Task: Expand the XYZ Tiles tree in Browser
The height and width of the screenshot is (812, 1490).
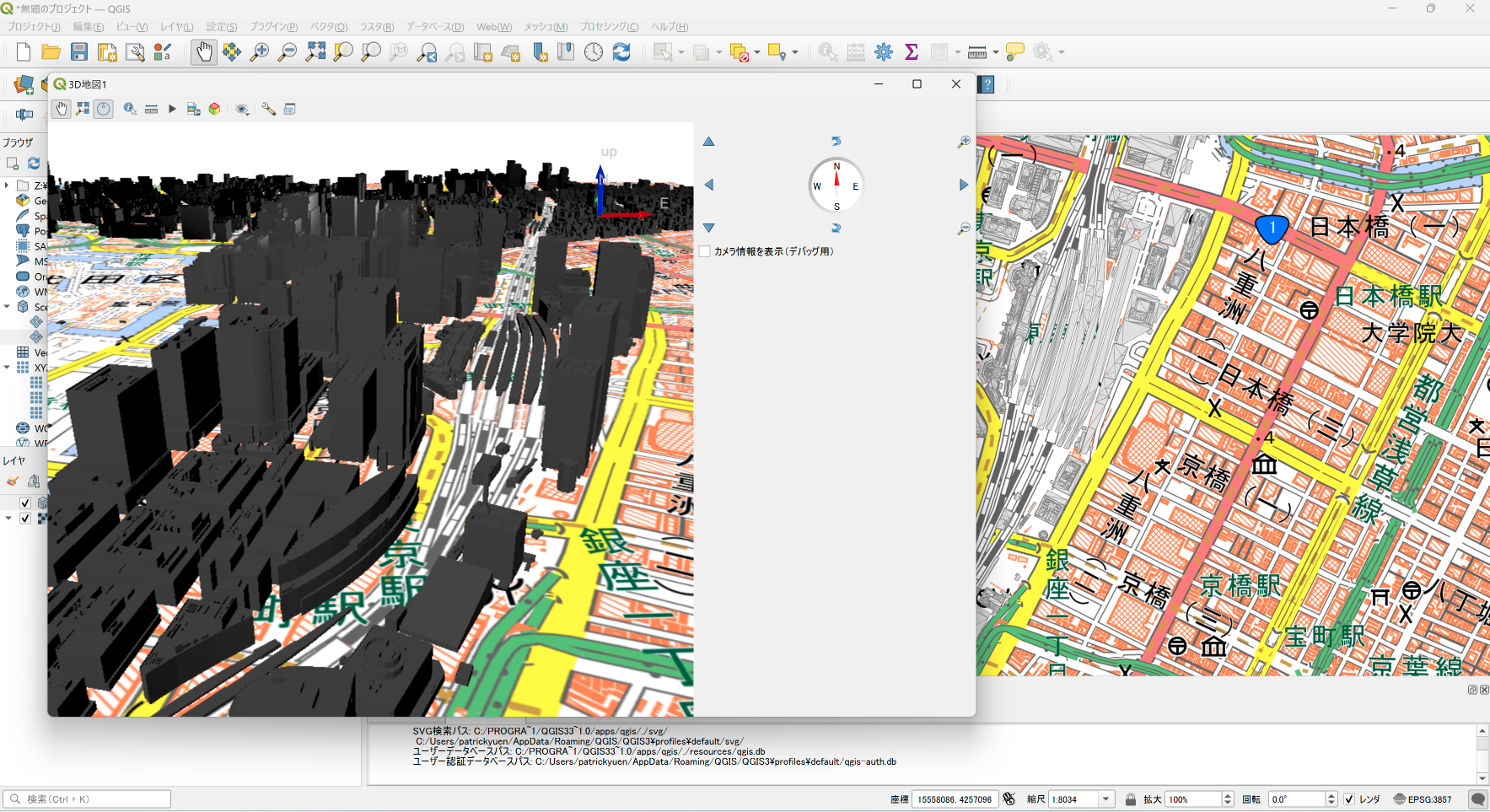Action: point(8,367)
